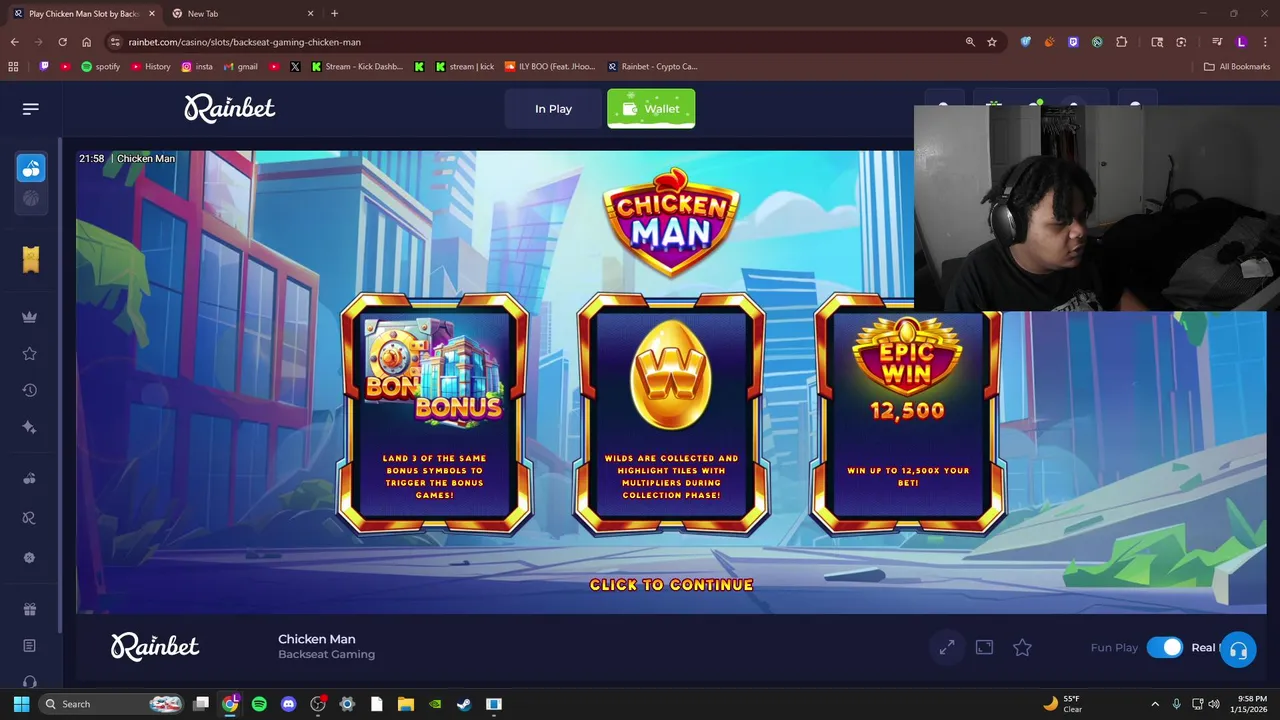Click the taskbar Search box

(x=112, y=704)
